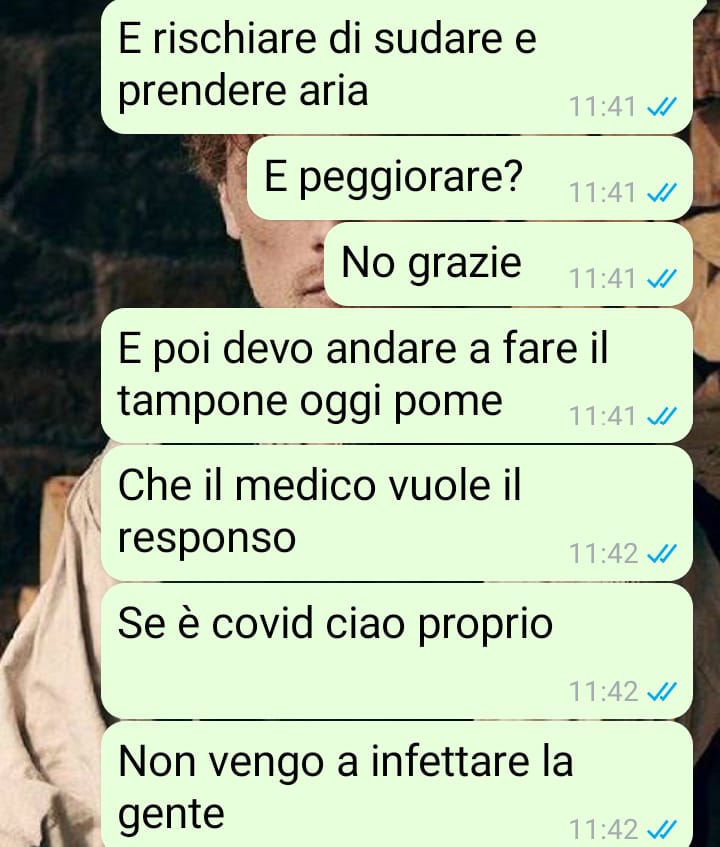Screen dimensions: 720x847
Task: Select the 'Che il medico vuole' message
Action: [397, 513]
